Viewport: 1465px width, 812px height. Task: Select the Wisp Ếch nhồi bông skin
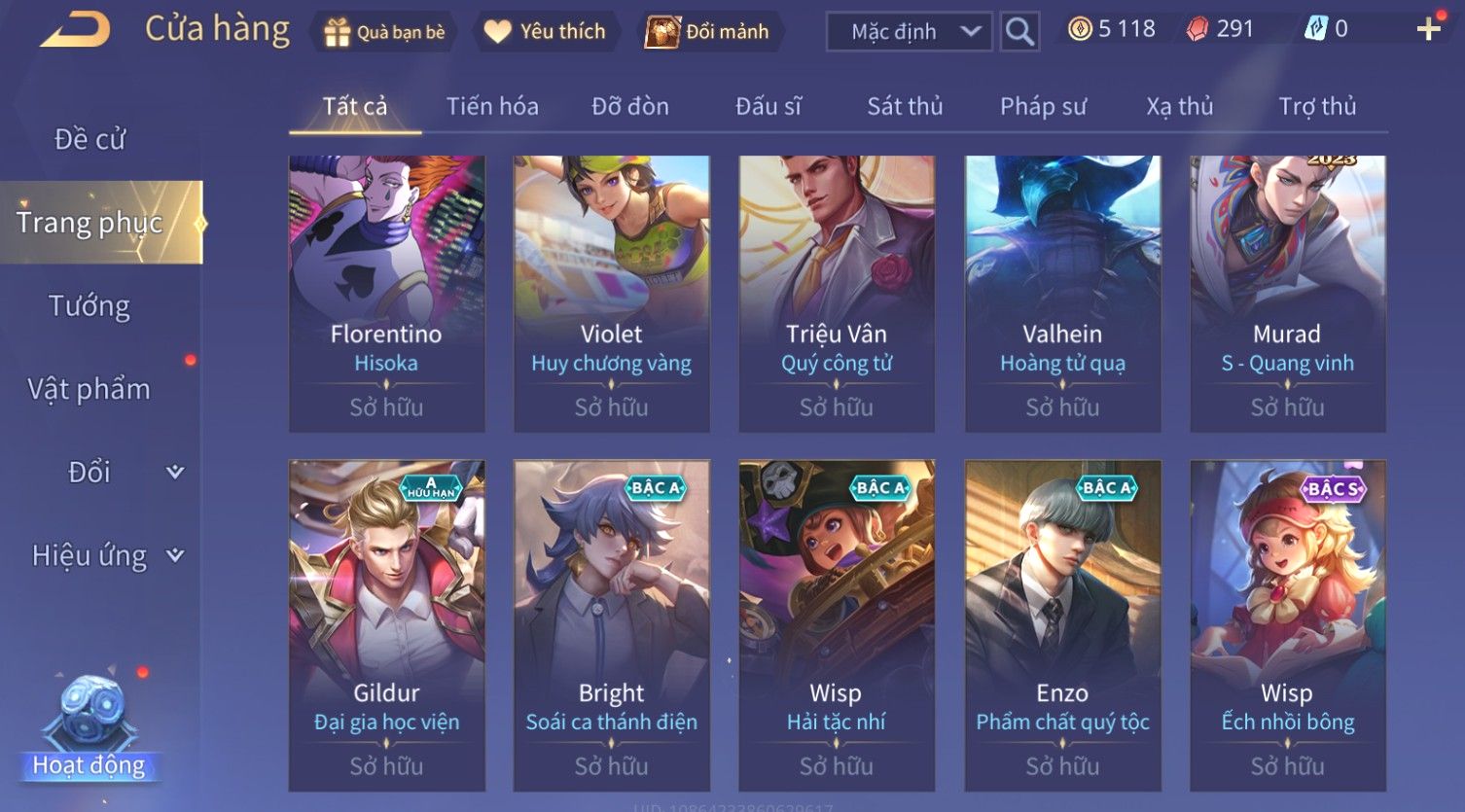coord(1288,625)
